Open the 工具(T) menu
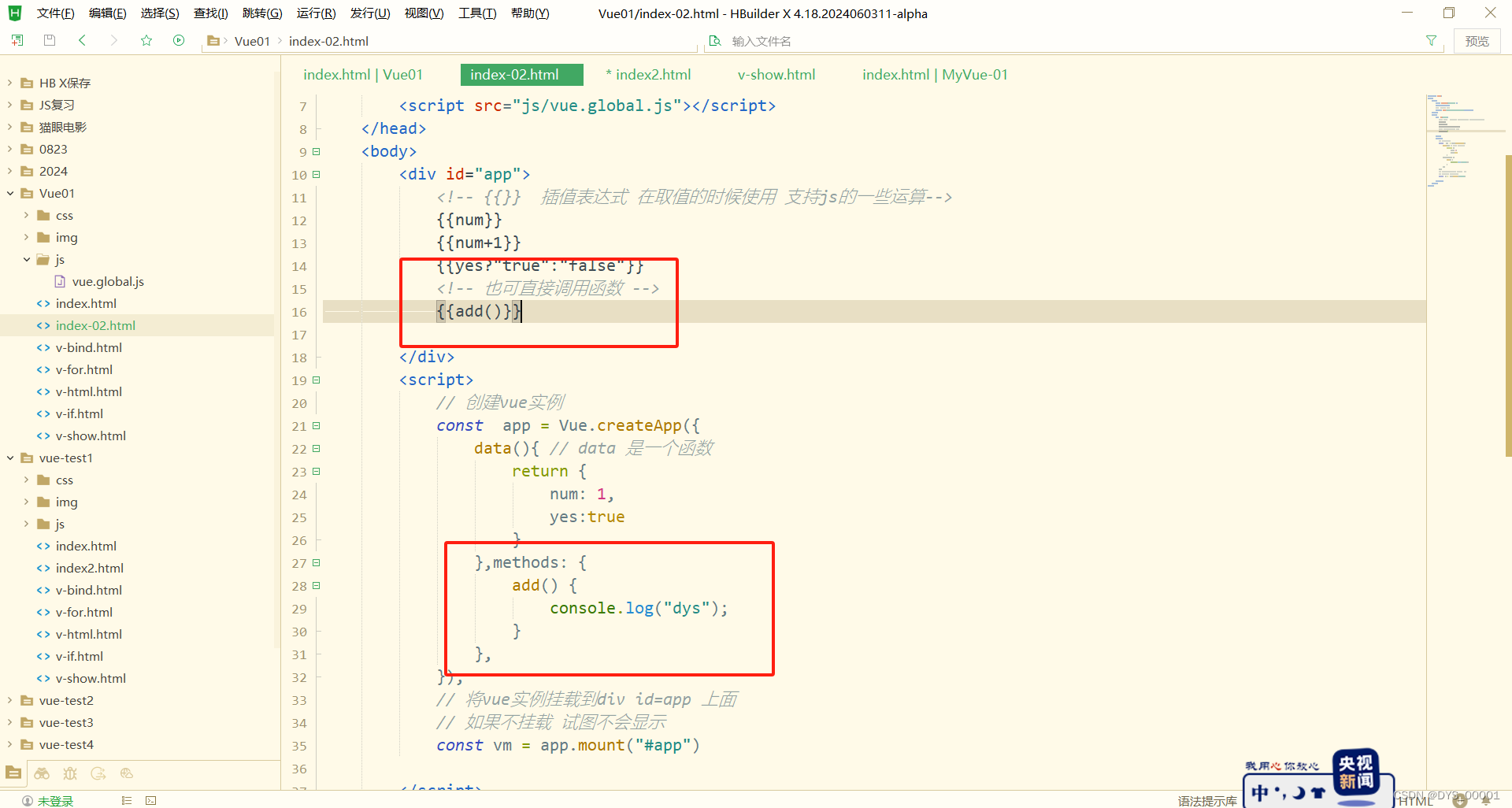This screenshot has width=1512, height=808. [x=477, y=13]
